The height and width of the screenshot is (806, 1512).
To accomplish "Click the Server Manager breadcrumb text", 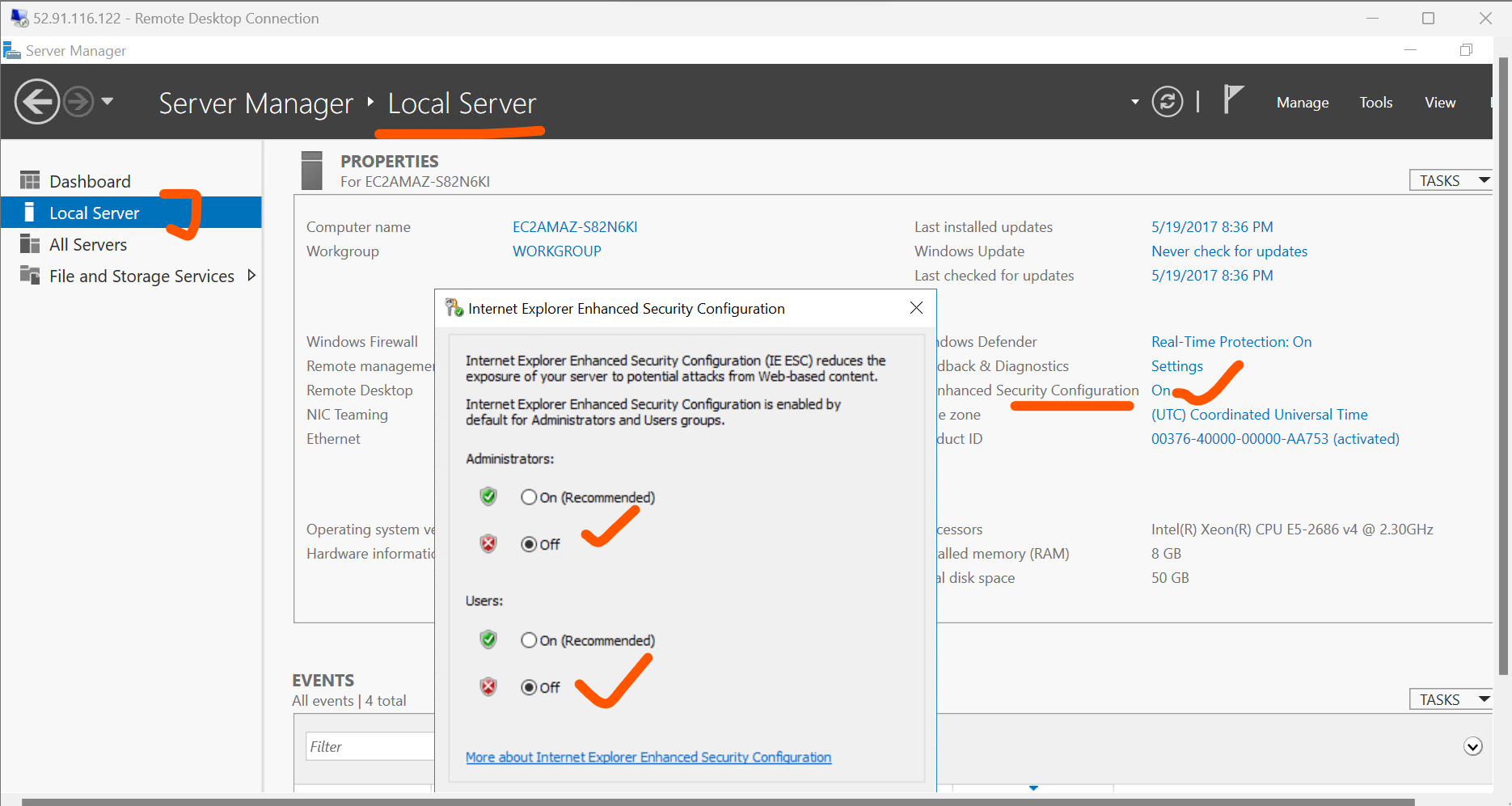I will tap(256, 103).
